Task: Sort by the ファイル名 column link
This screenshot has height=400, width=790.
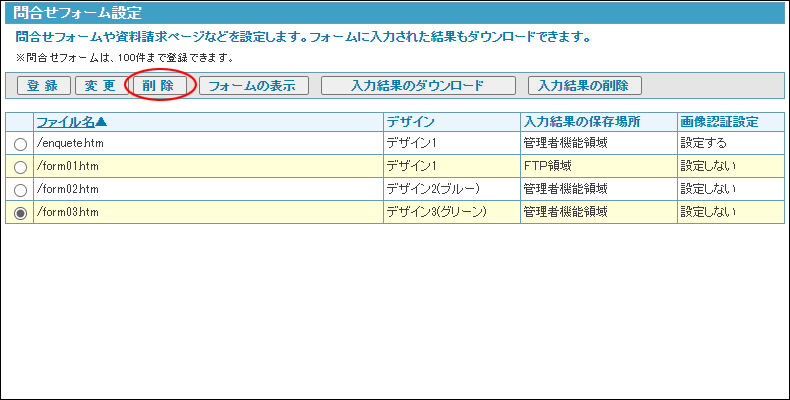Action: tap(71, 122)
